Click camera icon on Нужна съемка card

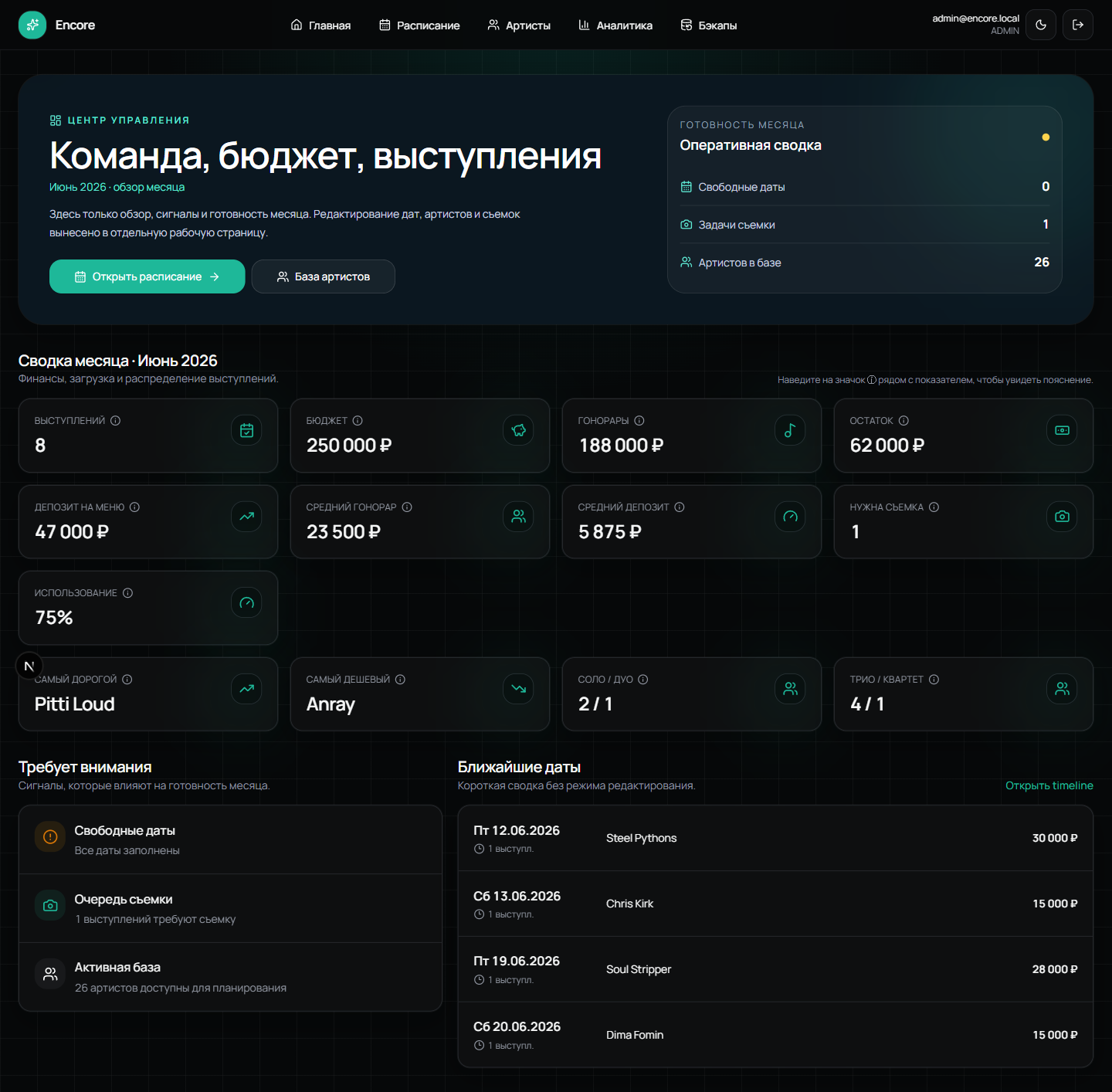click(x=1062, y=517)
